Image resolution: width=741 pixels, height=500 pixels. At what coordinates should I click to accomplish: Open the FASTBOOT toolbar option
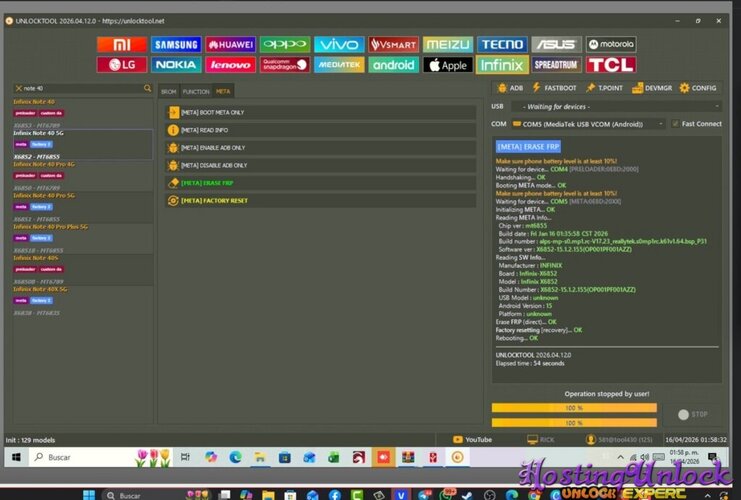[x=554, y=88]
